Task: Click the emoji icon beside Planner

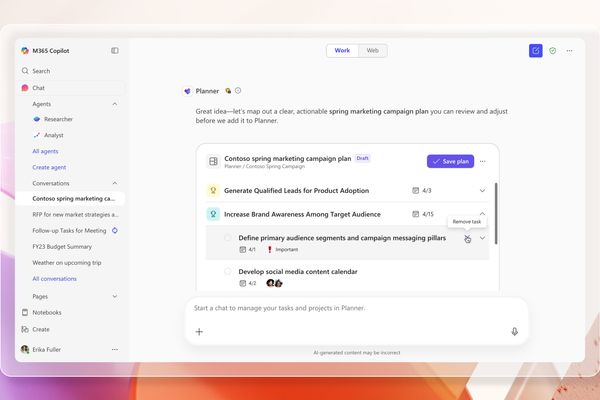Action: tap(228, 91)
